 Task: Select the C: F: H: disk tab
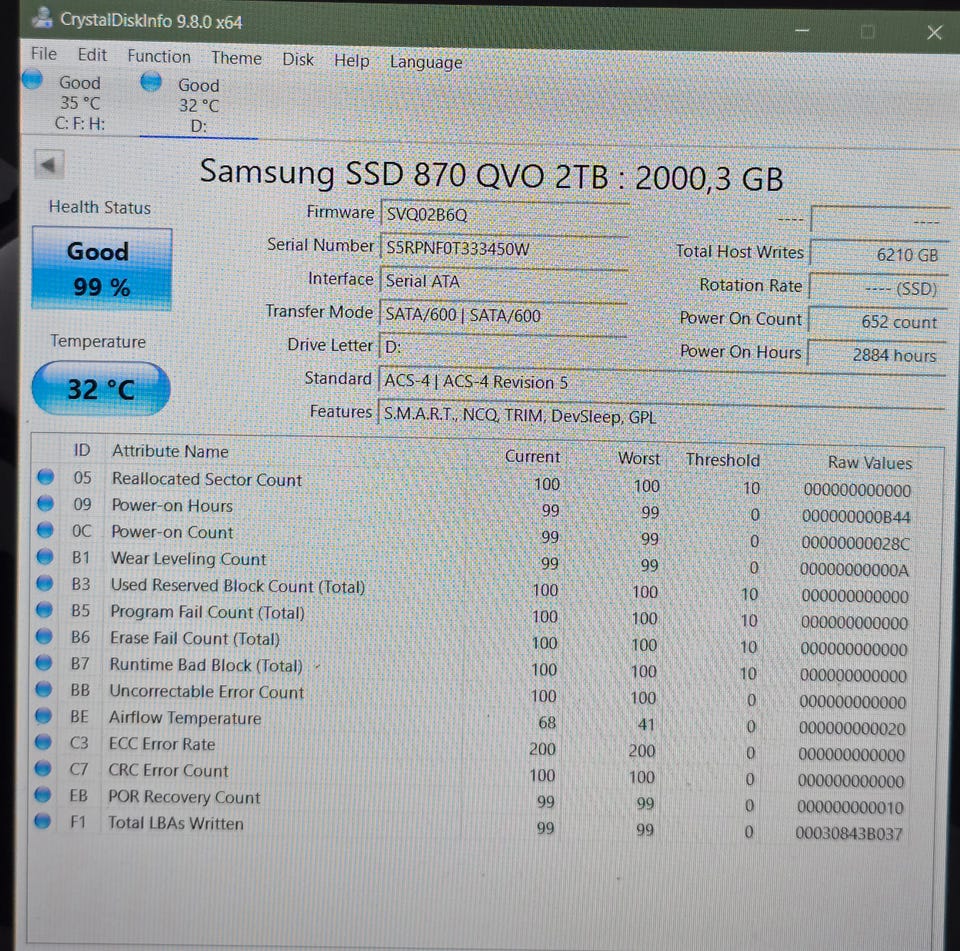point(80,103)
